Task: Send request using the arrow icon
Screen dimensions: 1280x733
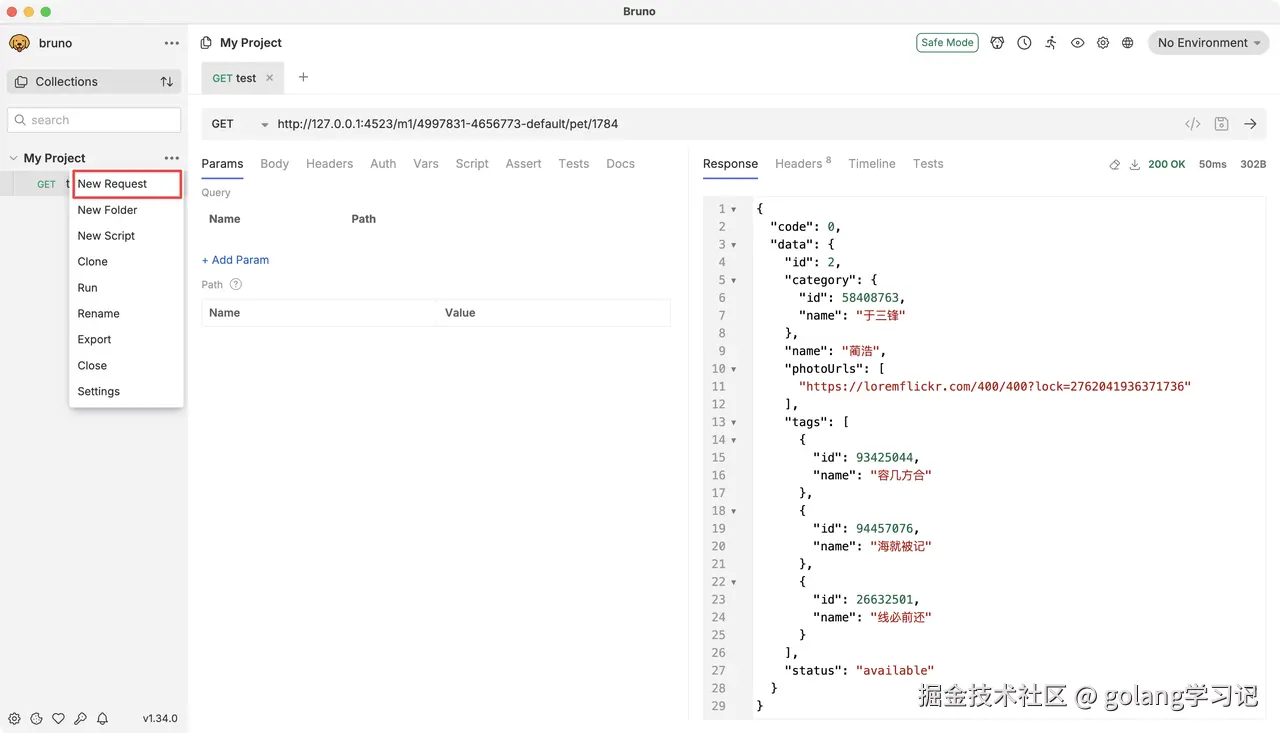Action: [1250, 124]
